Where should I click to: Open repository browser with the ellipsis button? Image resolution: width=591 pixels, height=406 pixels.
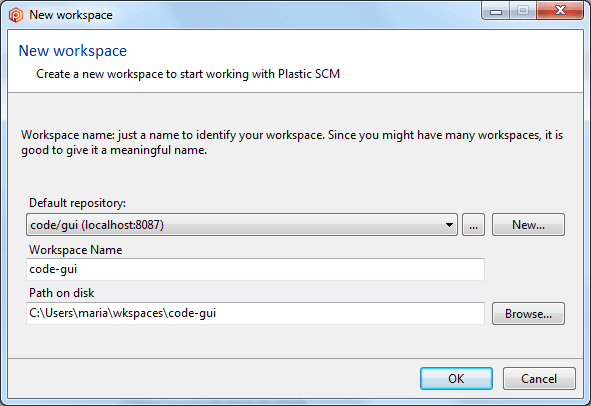473,225
